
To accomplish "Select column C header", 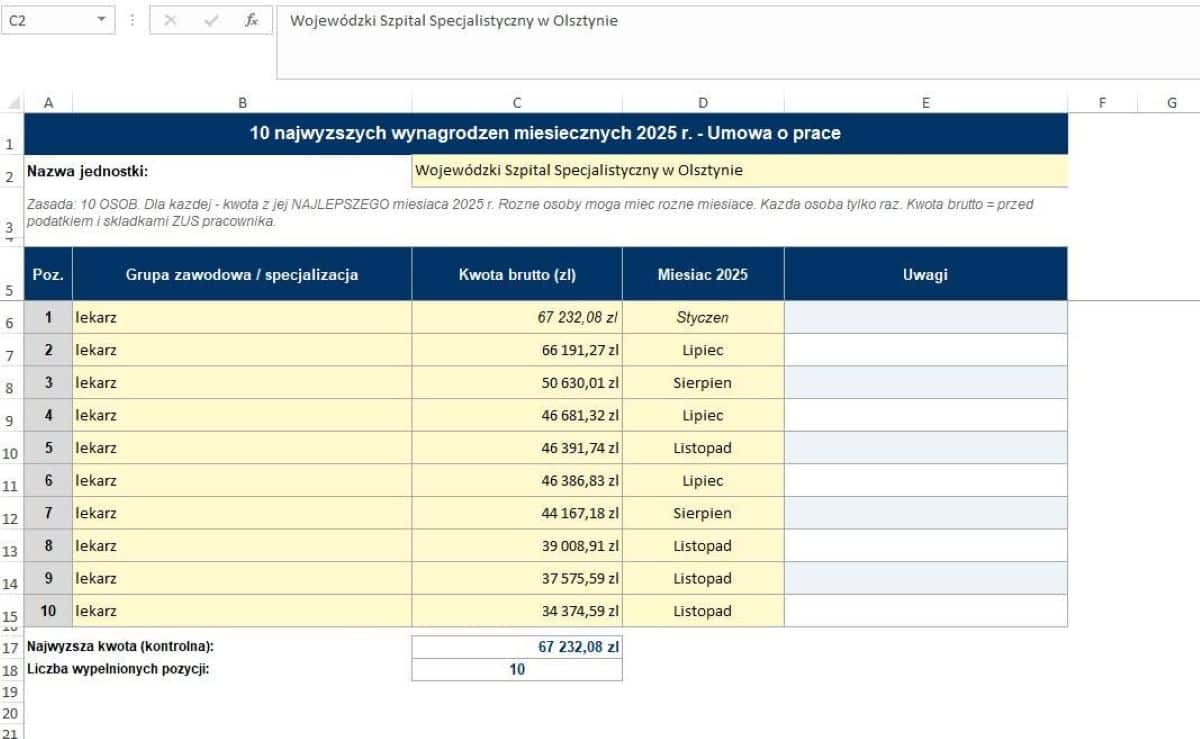I will [x=517, y=102].
